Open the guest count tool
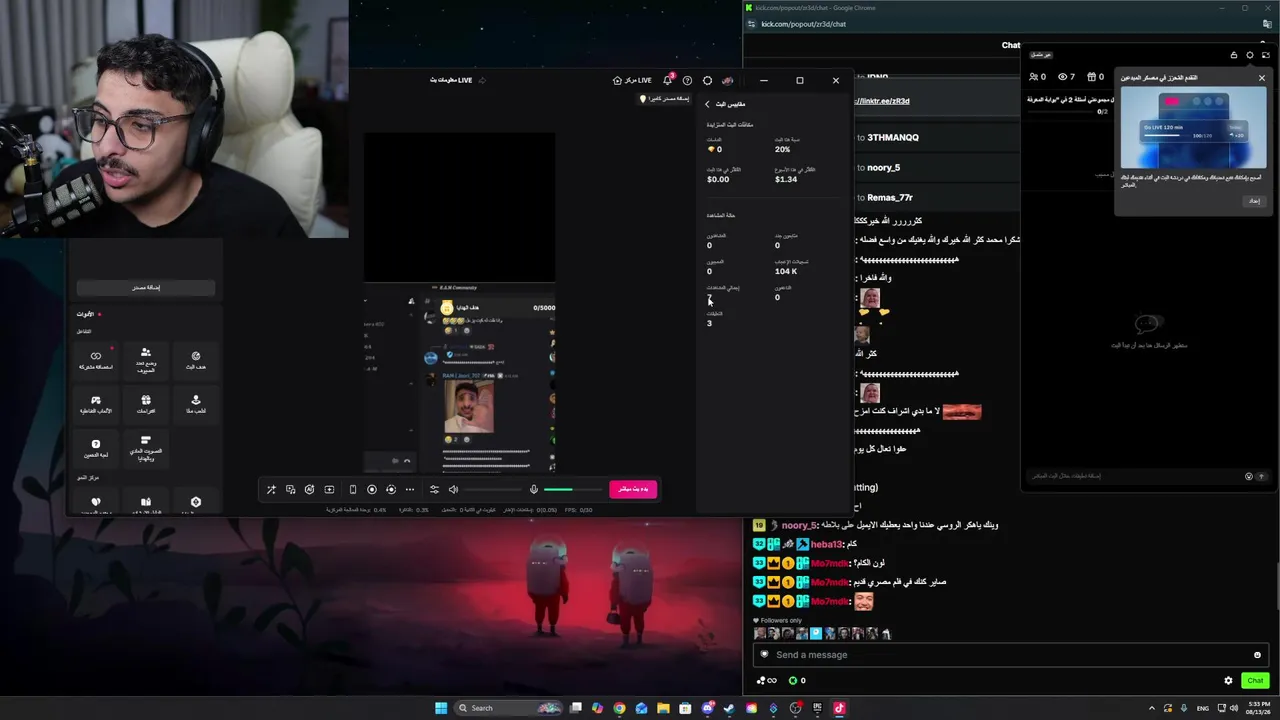The width and height of the screenshot is (1280, 720). (146, 360)
